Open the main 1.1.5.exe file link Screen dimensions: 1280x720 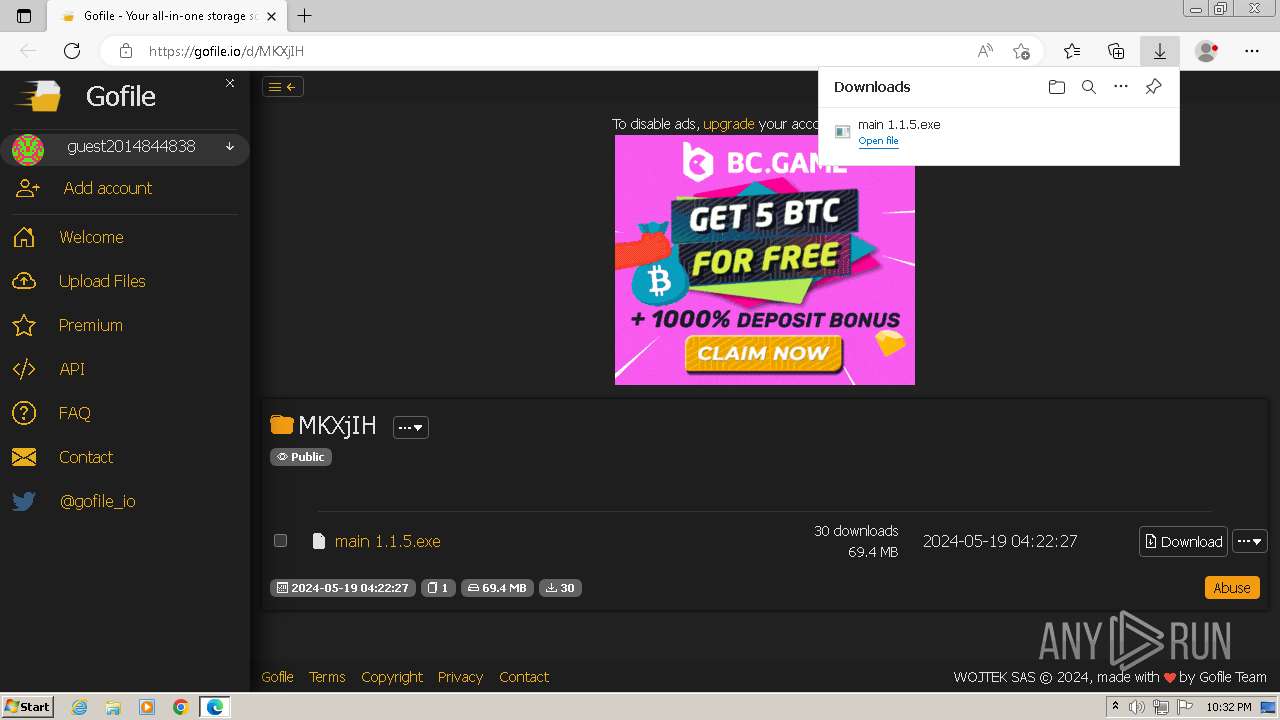click(x=388, y=541)
